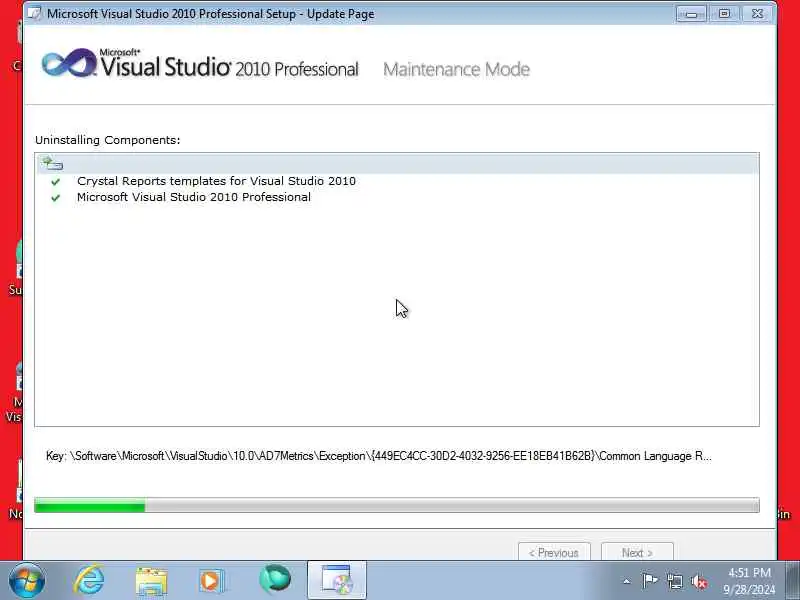Minimize the Visual Studio setup window
This screenshot has width=800, height=600.
click(691, 14)
